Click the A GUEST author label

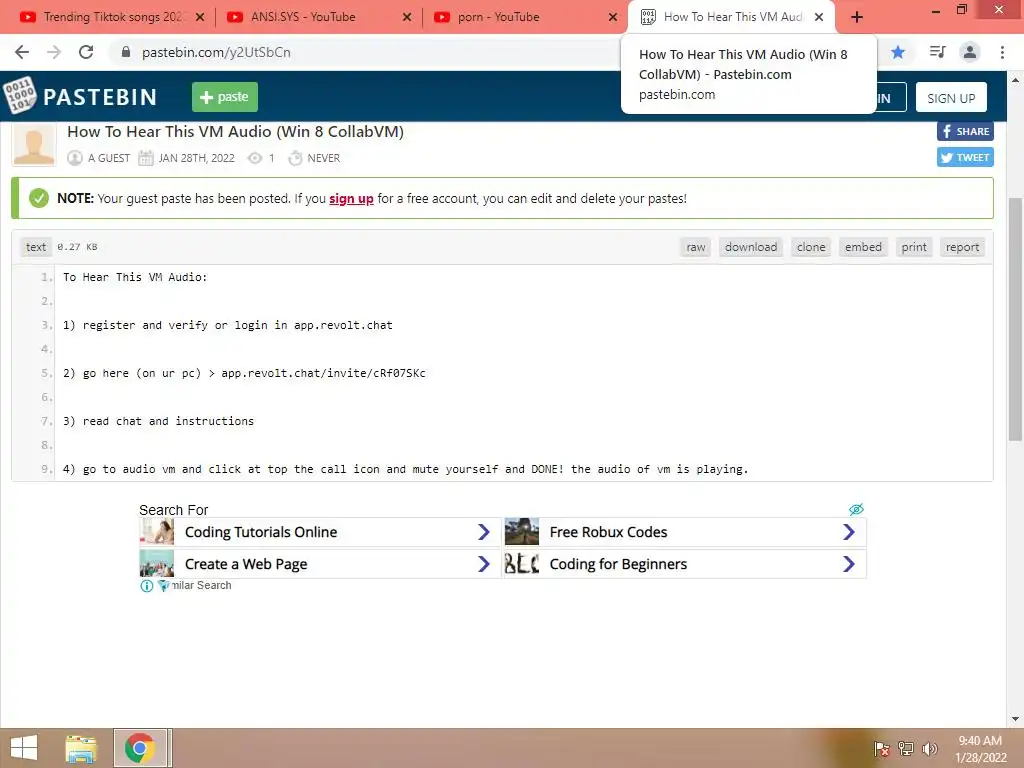(x=109, y=158)
